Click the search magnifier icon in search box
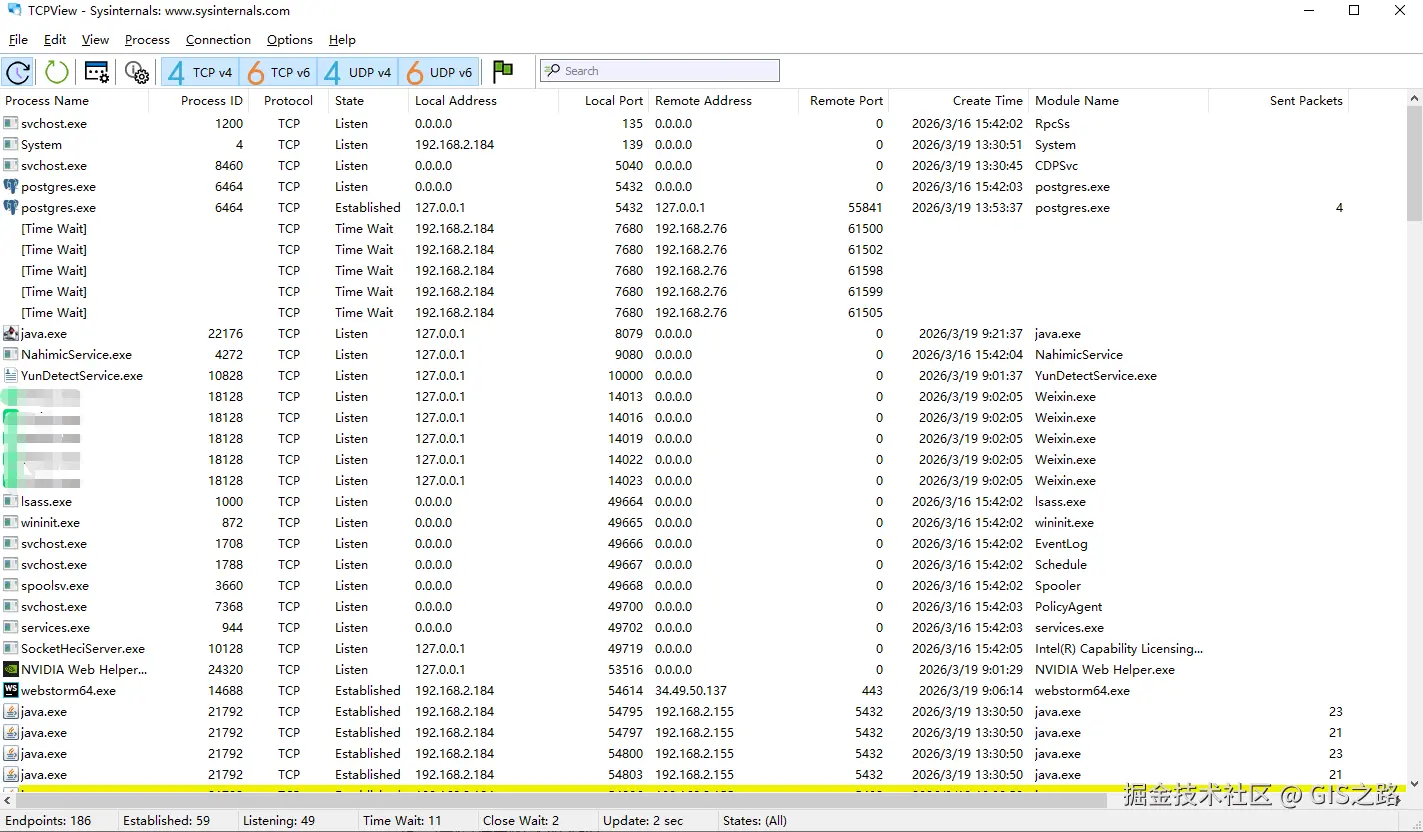Image resolution: width=1423 pixels, height=832 pixels. coord(552,71)
